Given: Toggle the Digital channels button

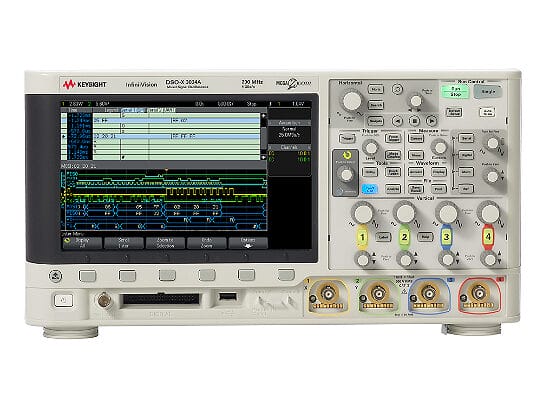Looking at the screenshot, I should [466, 155].
